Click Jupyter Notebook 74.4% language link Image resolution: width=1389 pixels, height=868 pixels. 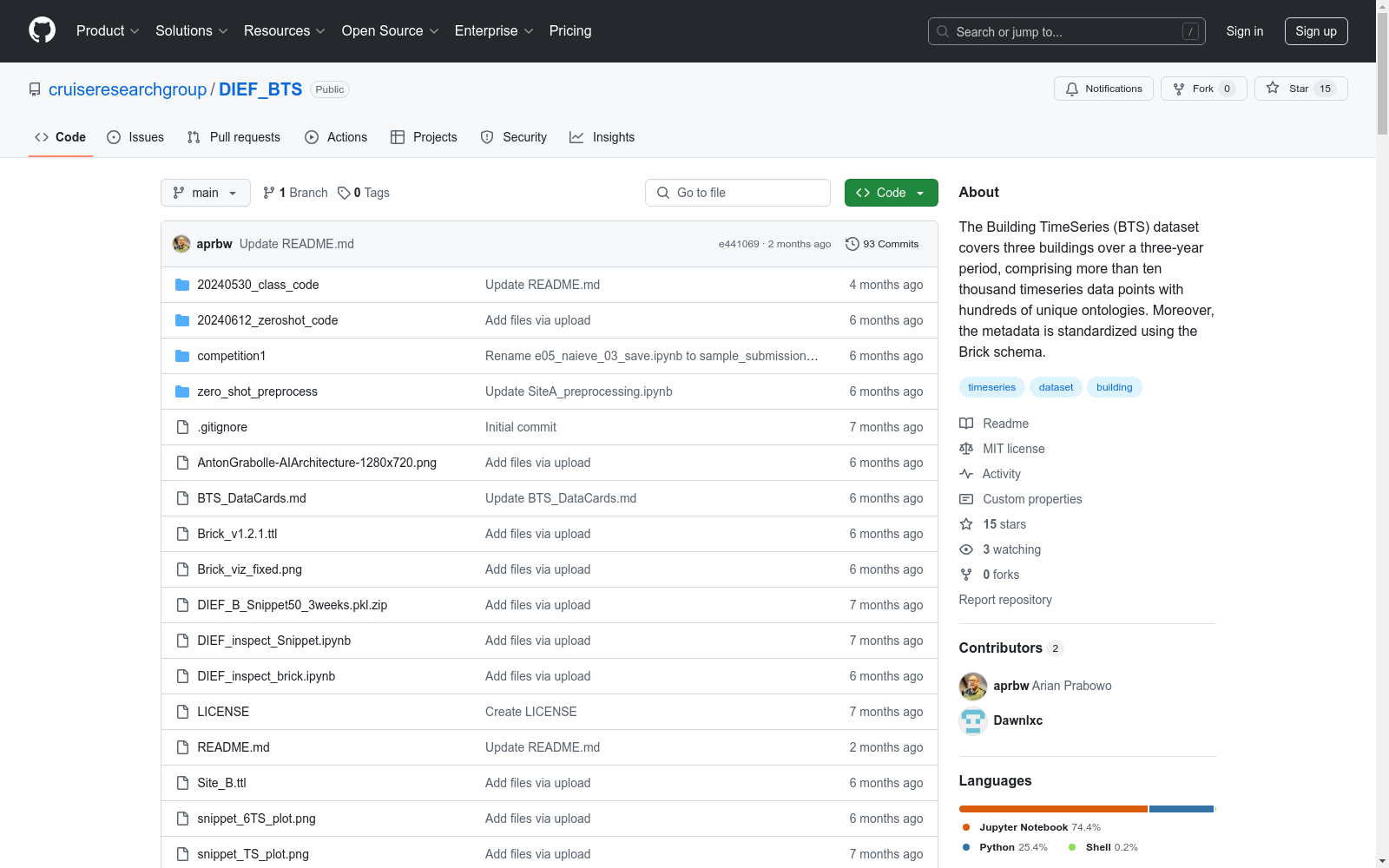click(x=1031, y=827)
